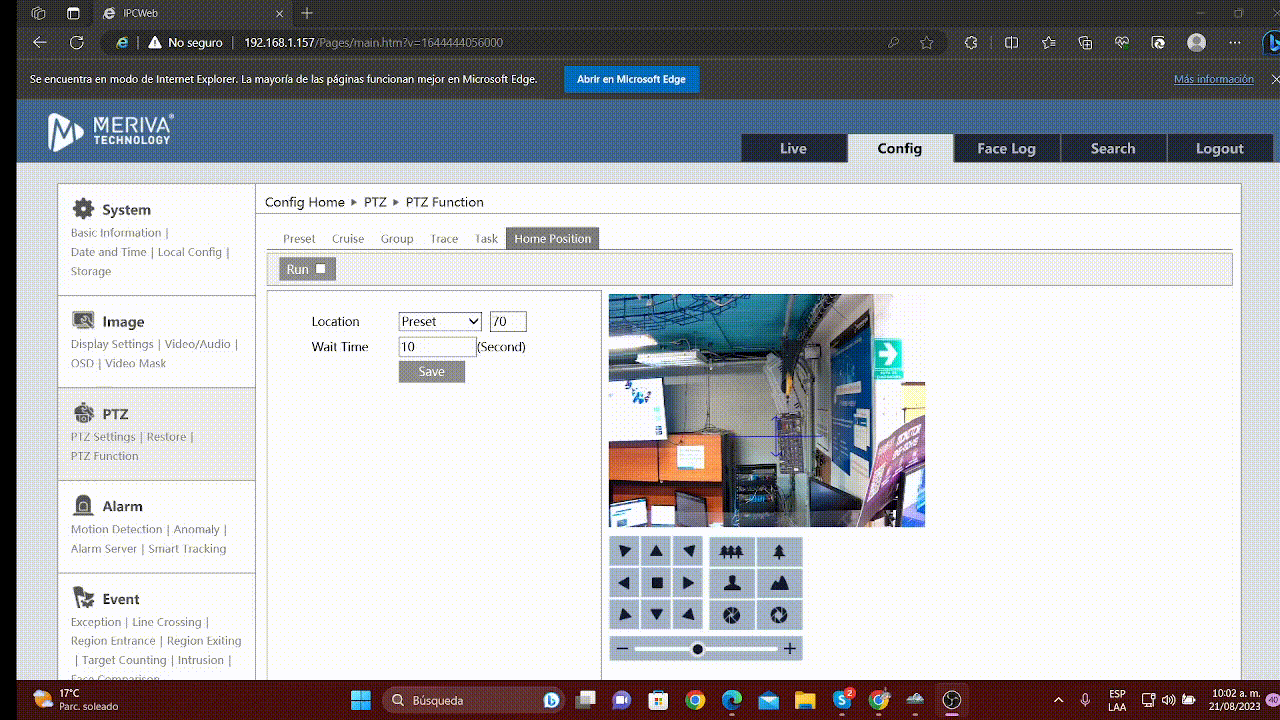Viewport: 1280px width, 720px height.
Task: Click the PTZ speed slider handle
Action: click(x=698, y=649)
